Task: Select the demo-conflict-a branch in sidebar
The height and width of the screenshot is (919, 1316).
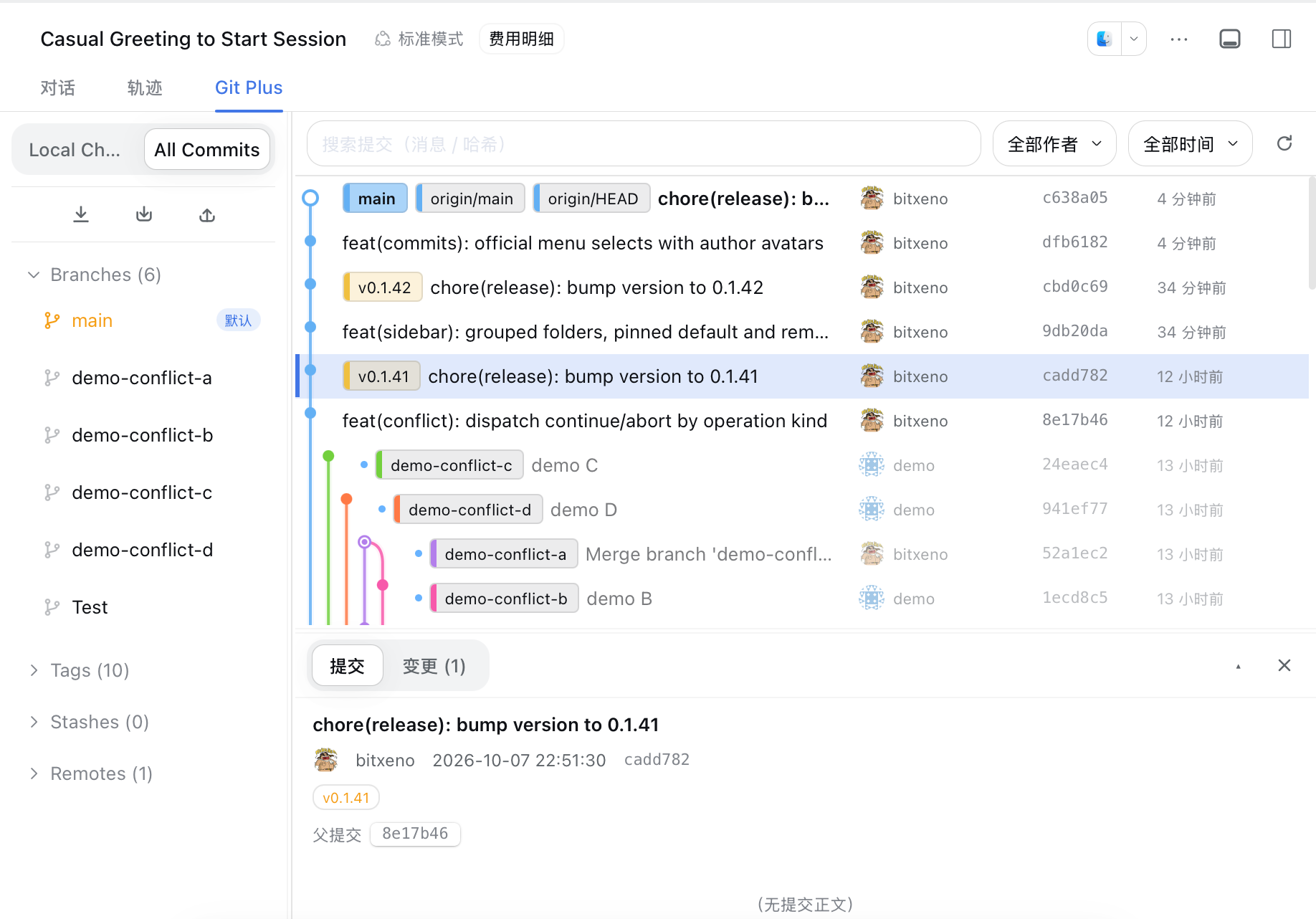Action: (143, 378)
